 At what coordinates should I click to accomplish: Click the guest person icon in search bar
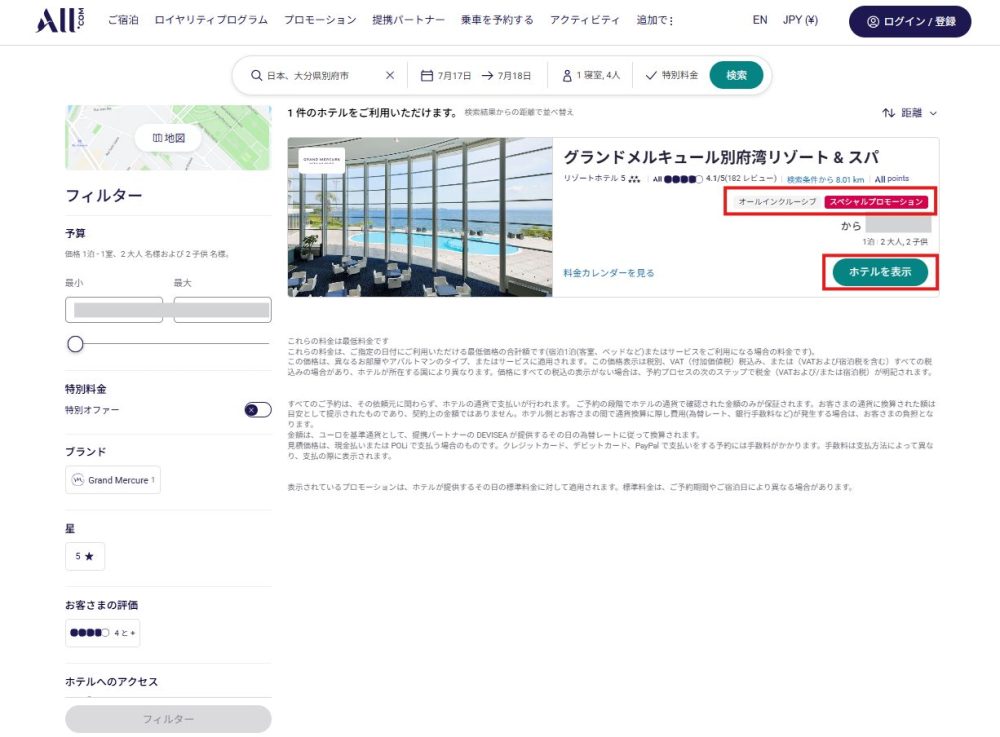(566, 75)
